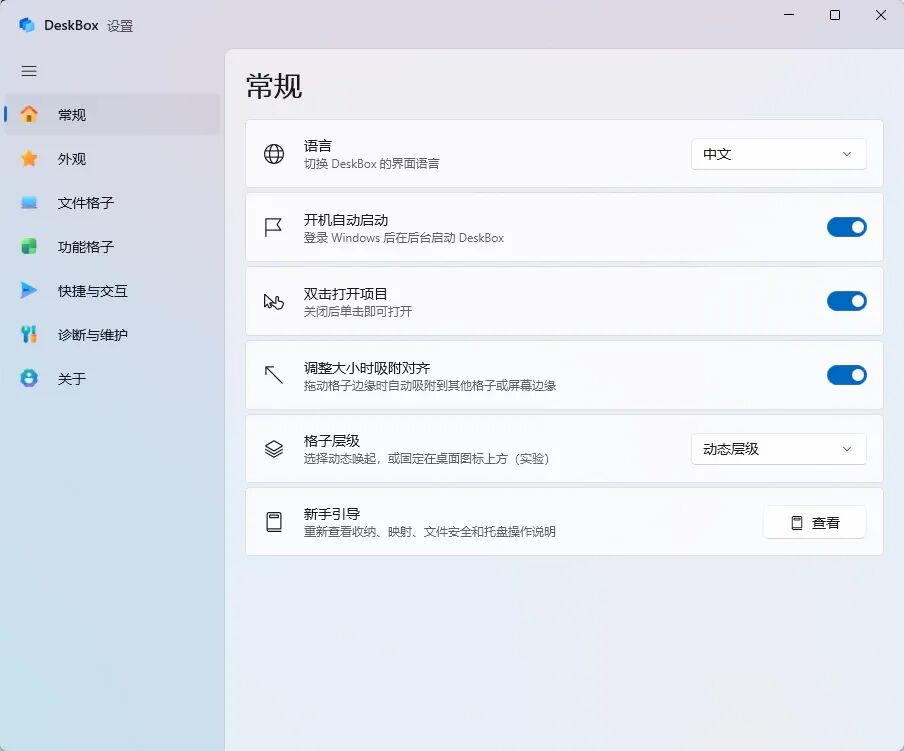Viewport: 904px width, 751px height.
Task: Switch to the 功能格子 page
Action: pos(112,247)
